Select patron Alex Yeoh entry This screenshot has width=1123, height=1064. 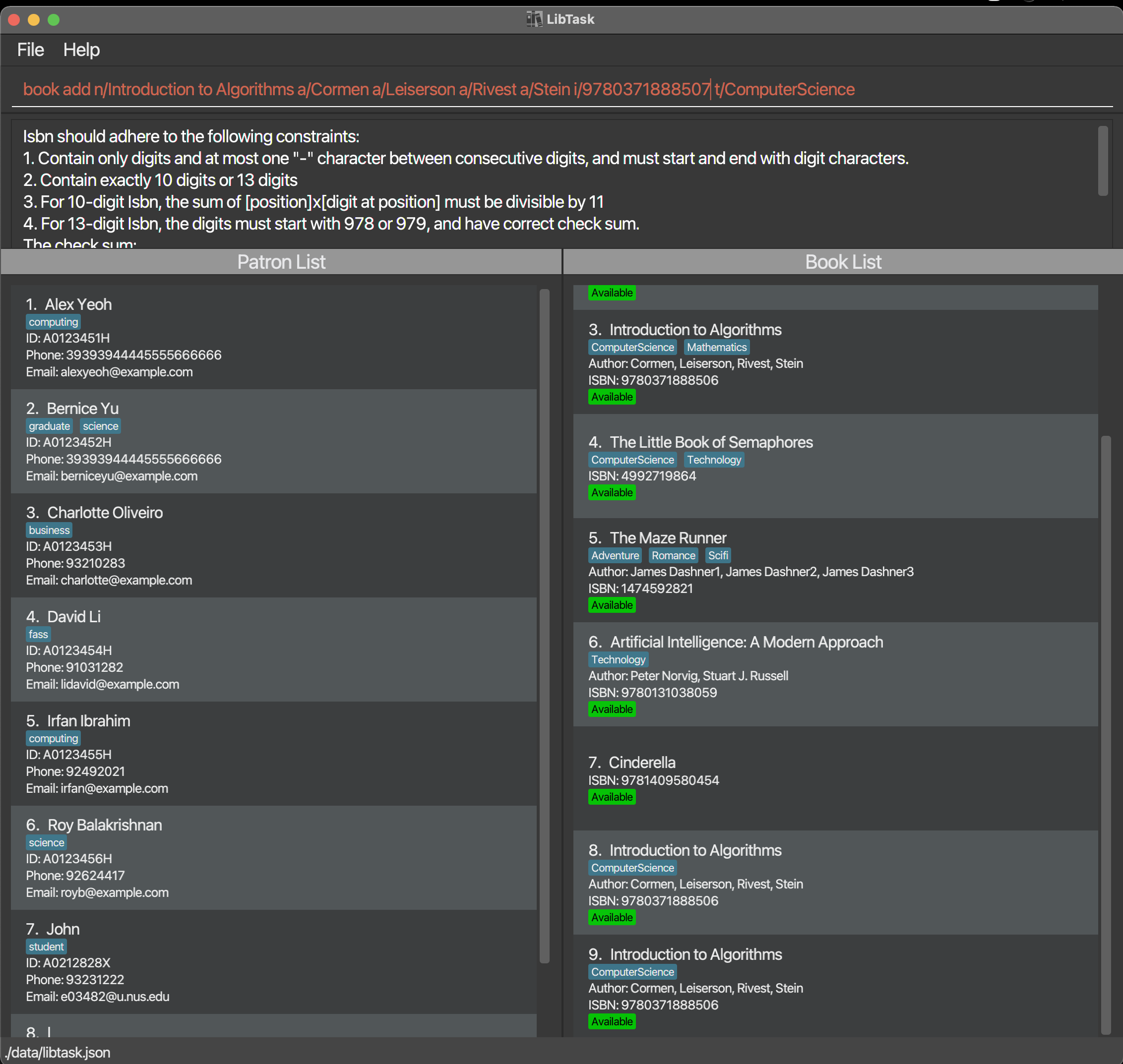273,337
